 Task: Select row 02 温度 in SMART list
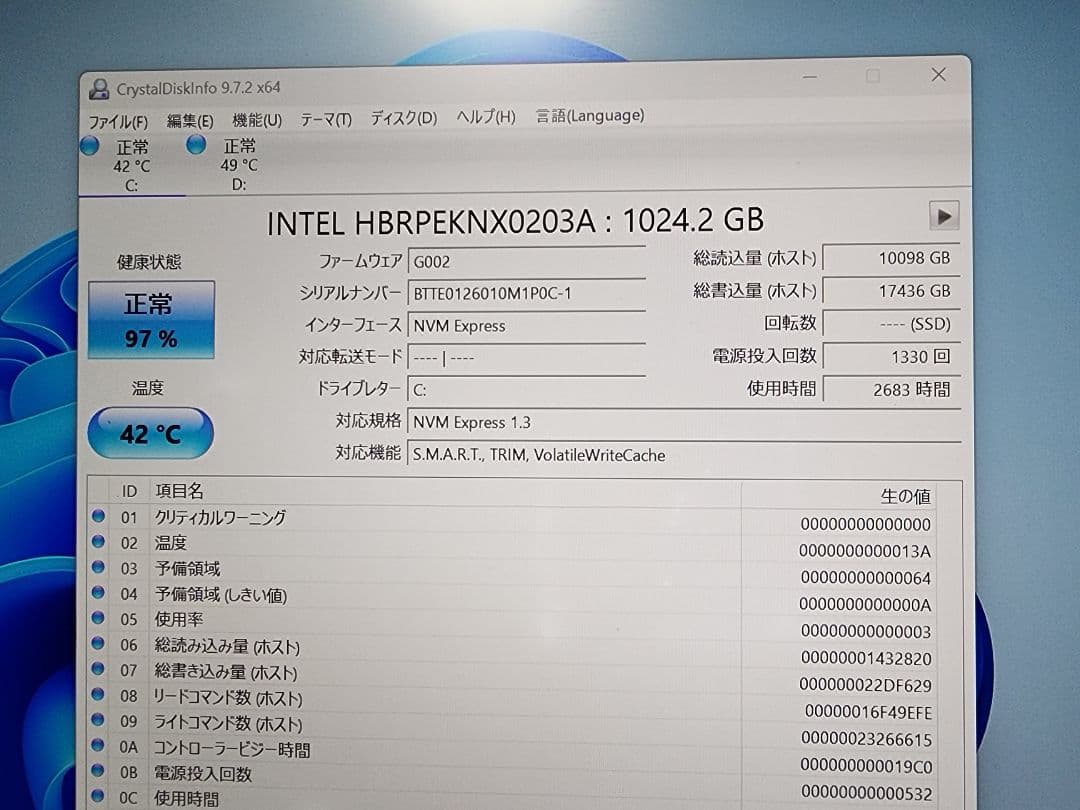(x=511, y=546)
